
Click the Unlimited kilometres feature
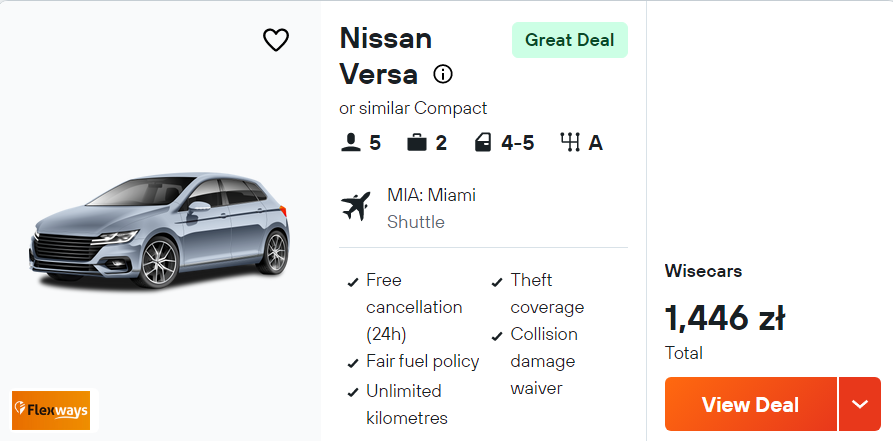[x=404, y=404]
